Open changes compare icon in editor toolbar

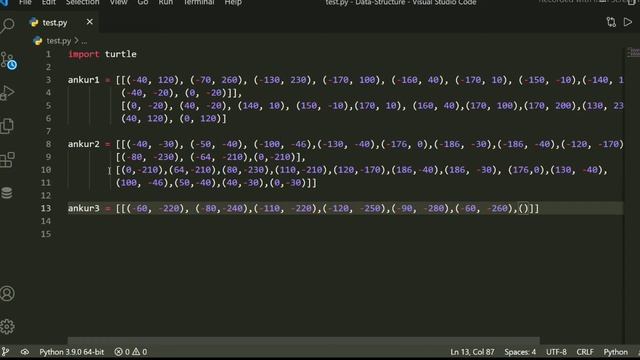pyautogui.click(x=611, y=22)
